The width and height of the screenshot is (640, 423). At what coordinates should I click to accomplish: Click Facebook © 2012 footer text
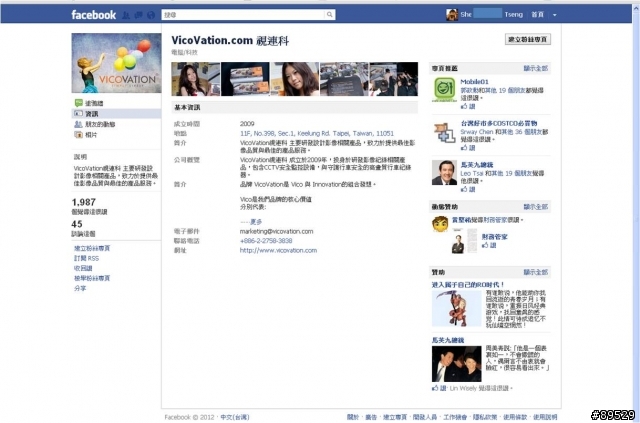click(189, 417)
